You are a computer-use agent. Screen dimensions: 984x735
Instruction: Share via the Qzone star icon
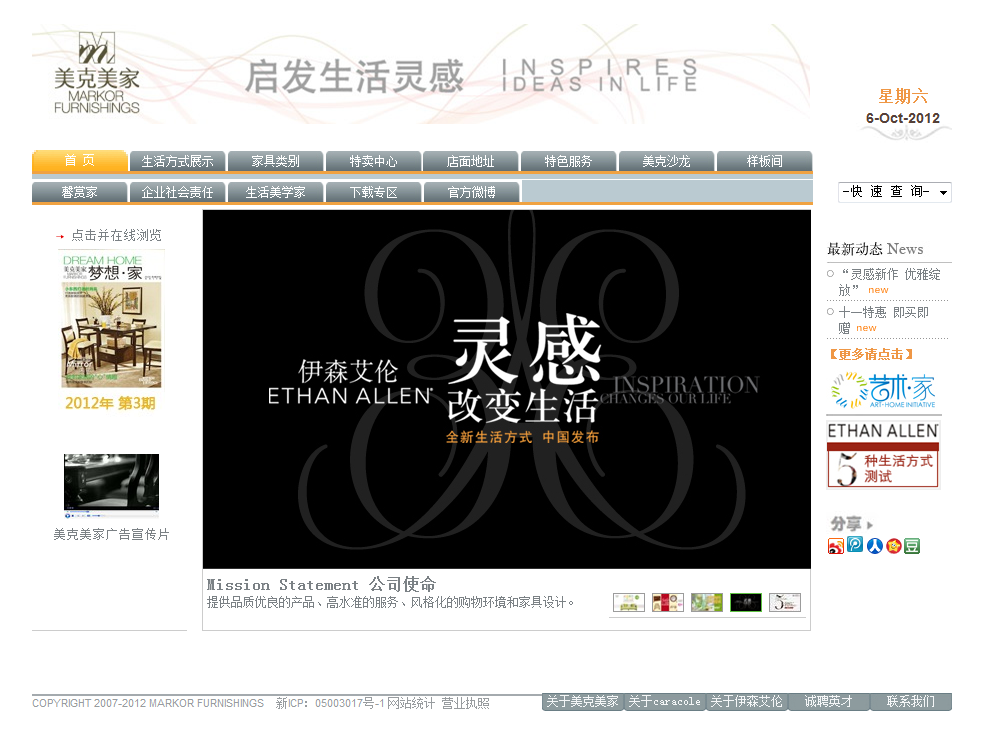pyautogui.click(x=894, y=545)
